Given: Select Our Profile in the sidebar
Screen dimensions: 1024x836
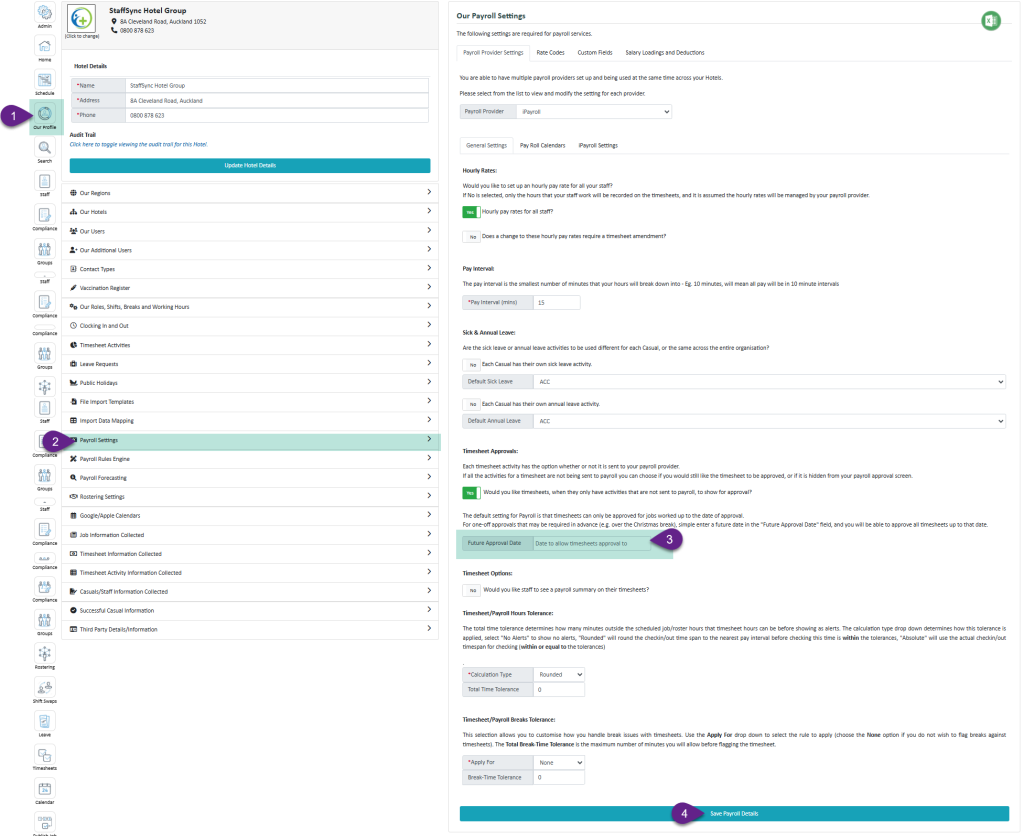Looking at the screenshot, I should click(44, 114).
